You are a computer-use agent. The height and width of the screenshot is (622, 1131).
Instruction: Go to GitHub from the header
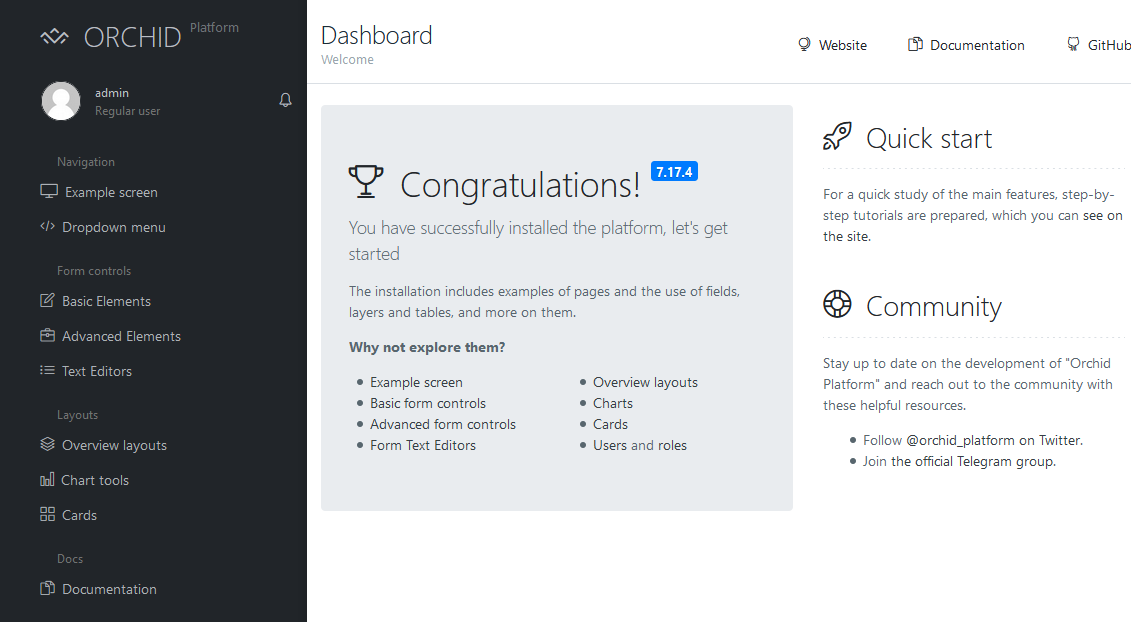click(1108, 45)
